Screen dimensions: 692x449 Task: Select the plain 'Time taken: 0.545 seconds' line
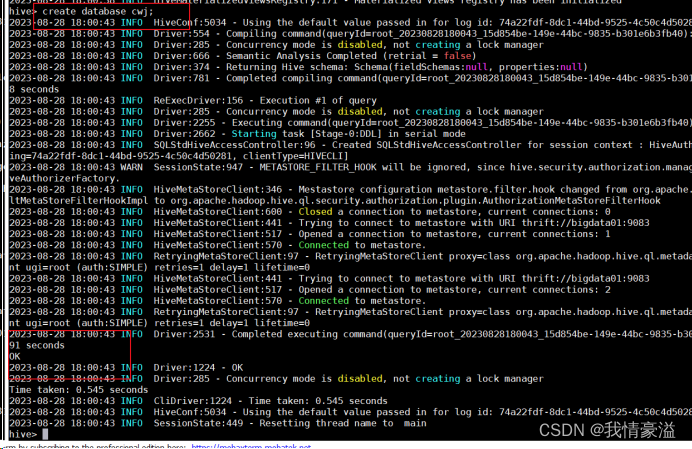coord(79,390)
